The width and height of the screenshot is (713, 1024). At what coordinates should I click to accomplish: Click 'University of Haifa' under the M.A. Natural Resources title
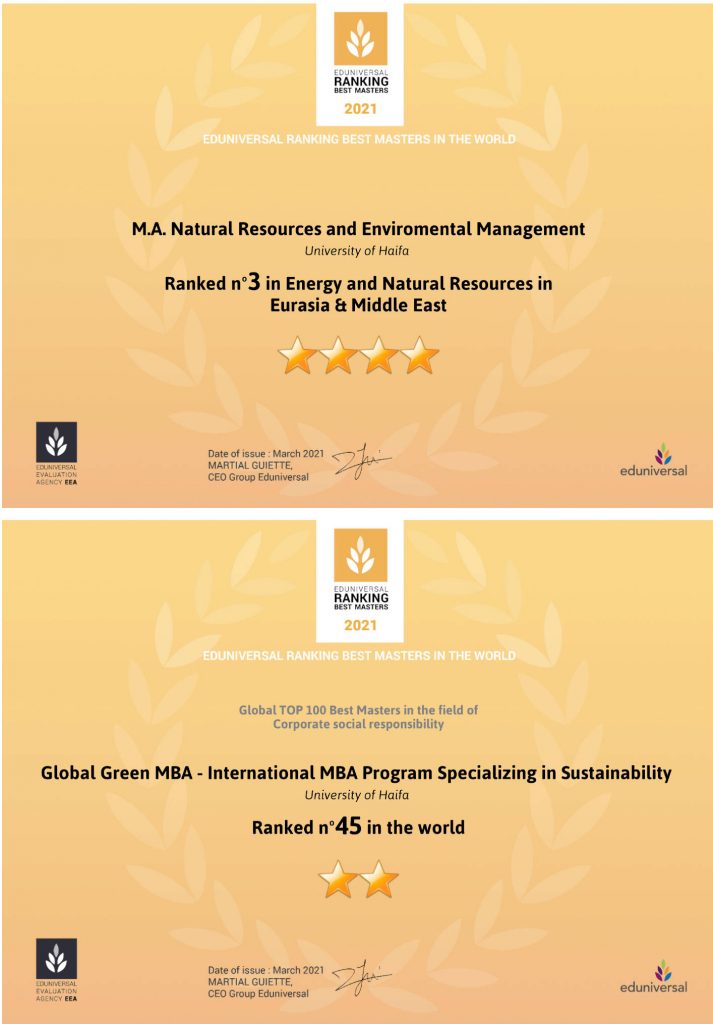(x=357, y=250)
